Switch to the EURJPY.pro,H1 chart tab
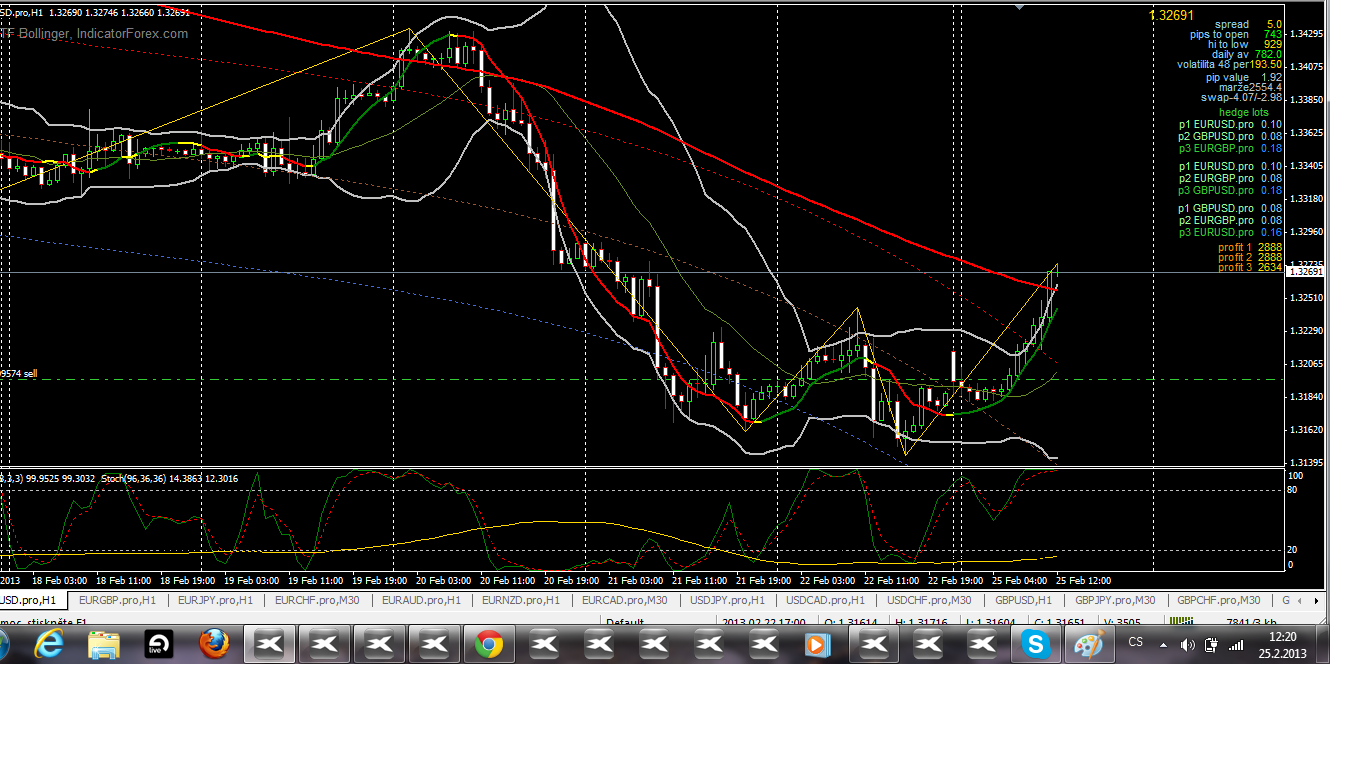Image resolution: width=1366 pixels, height=768 pixels. click(x=216, y=600)
